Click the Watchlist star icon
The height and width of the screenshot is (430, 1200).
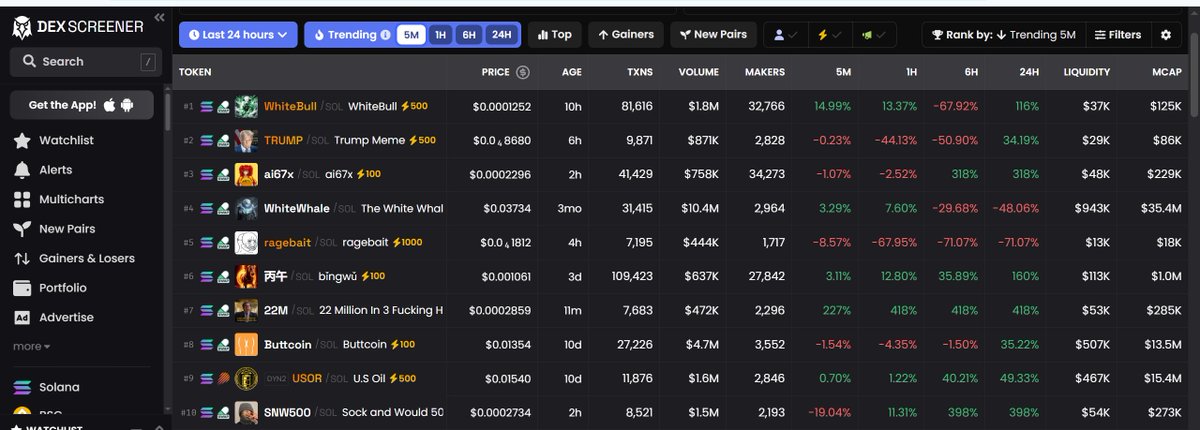[x=22, y=141]
